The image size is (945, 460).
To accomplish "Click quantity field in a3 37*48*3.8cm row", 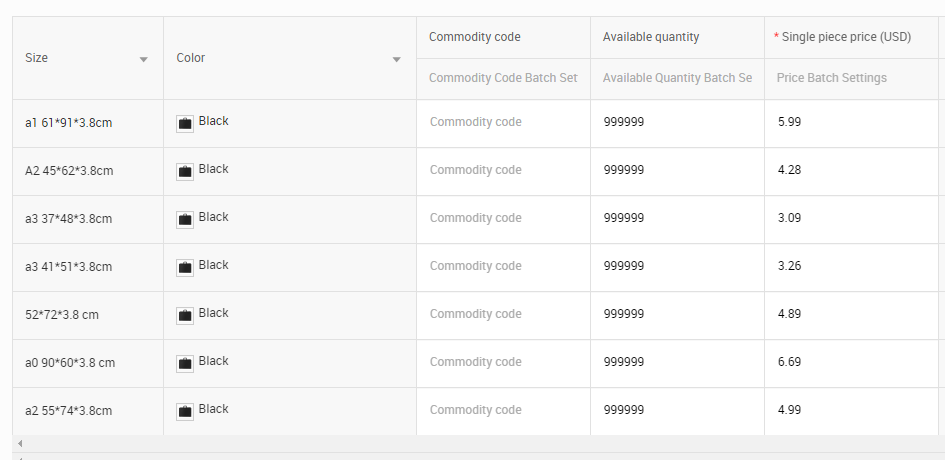I will 677,218.
